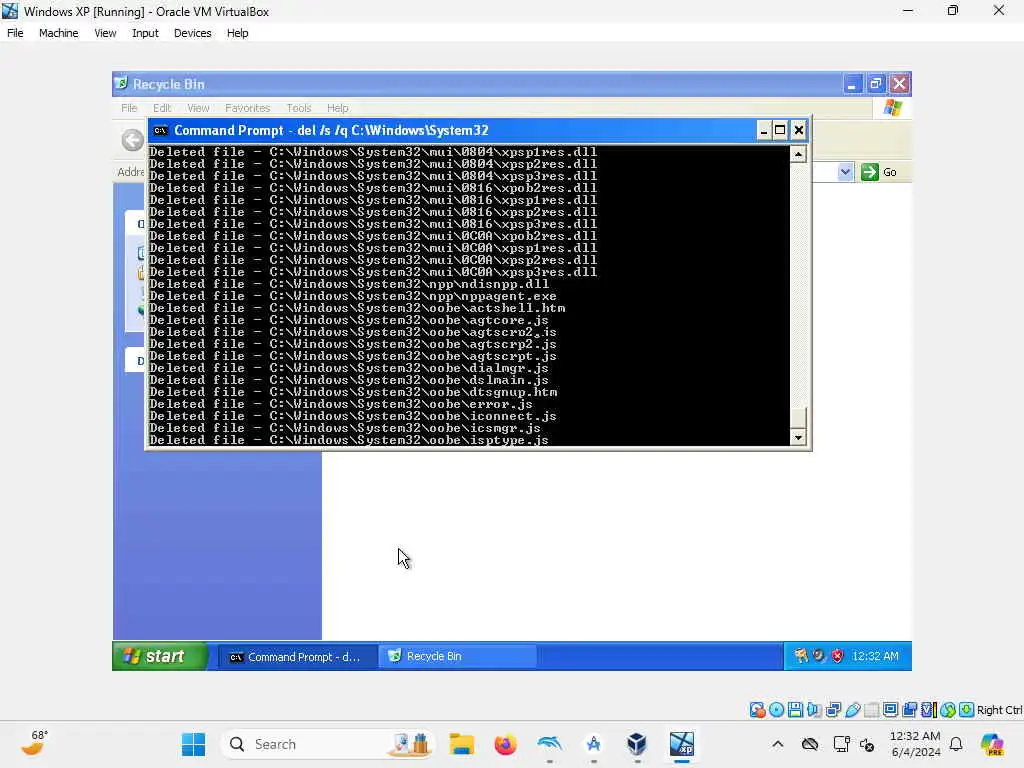The width and height of the screenshot is (1024, 768).
Task: Click the XP tray clock showing 12:32 AM
Action: point(875,656)
